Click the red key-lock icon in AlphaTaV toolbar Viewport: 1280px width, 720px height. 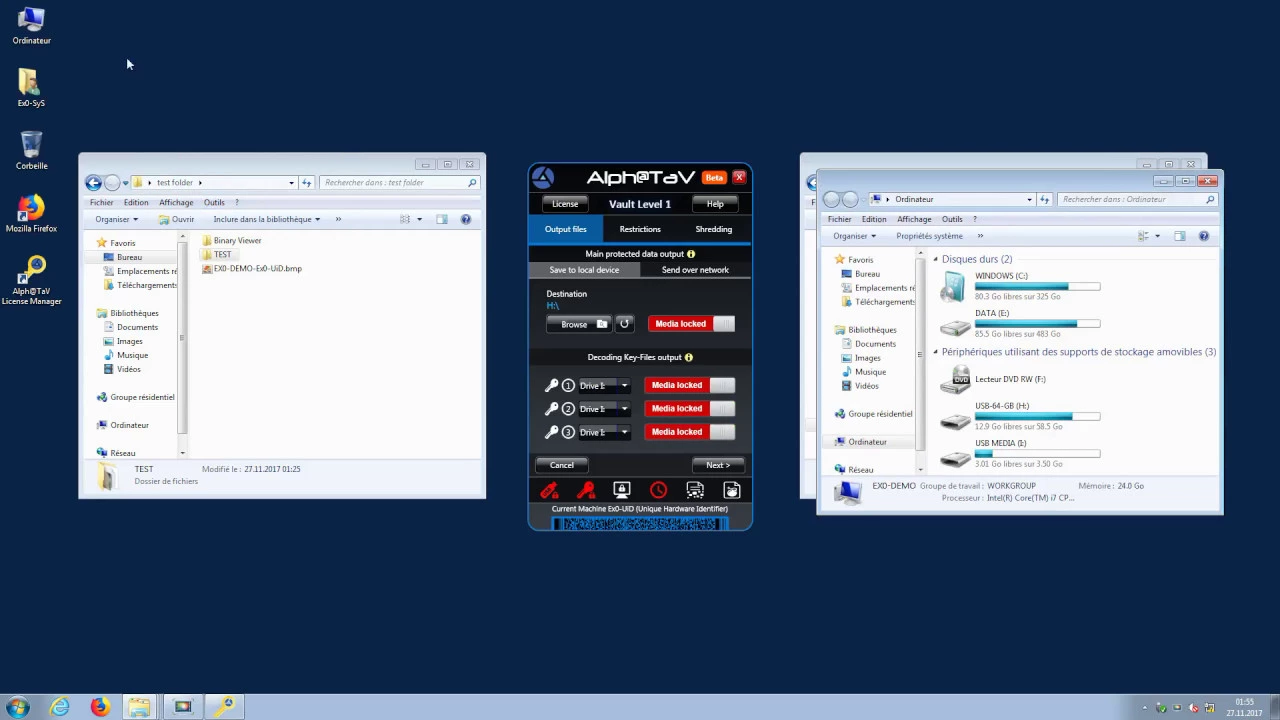point(586,490)
